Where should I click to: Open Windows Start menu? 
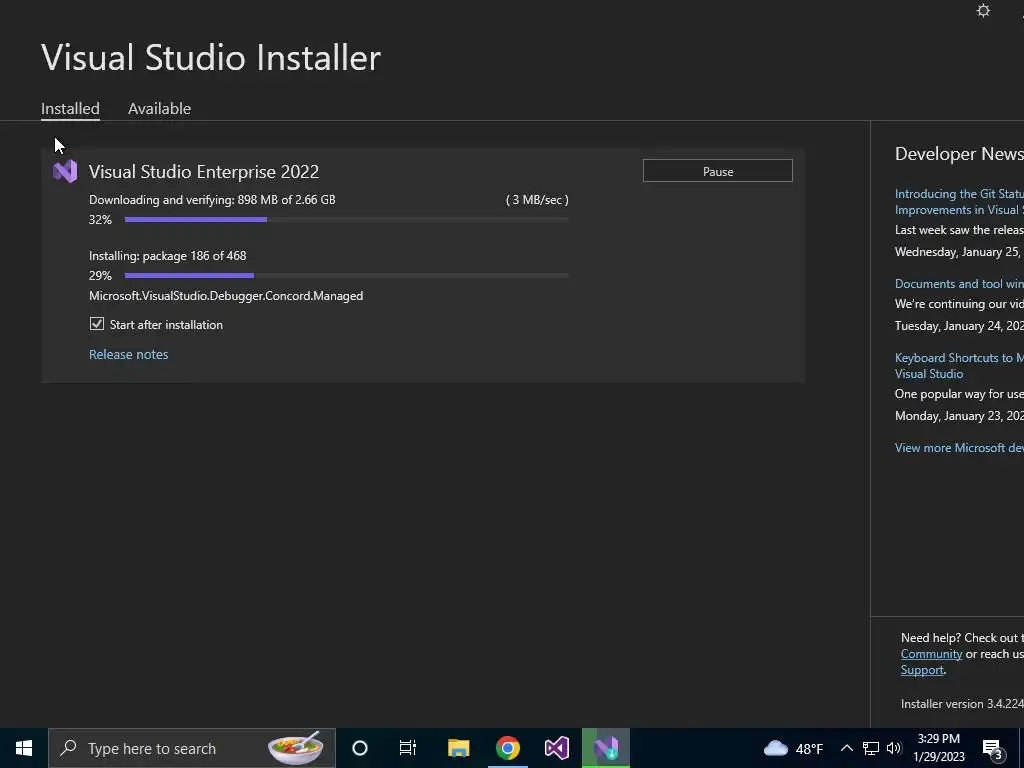click(24, 748)
